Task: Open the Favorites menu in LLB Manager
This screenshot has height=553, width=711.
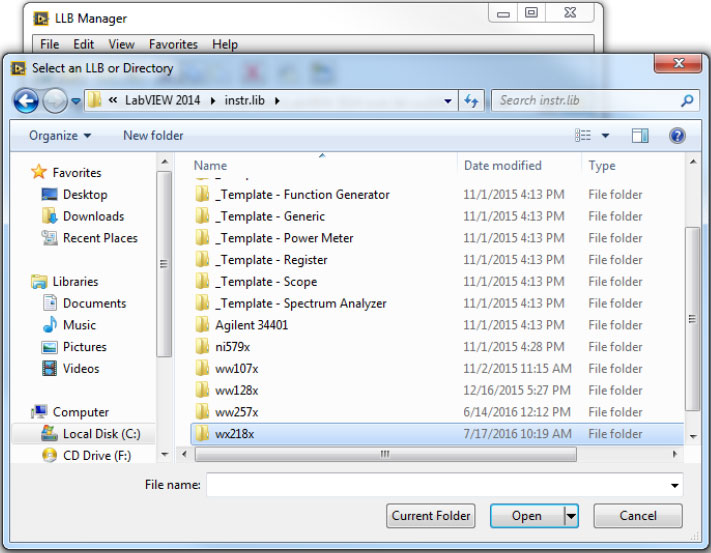Action: coord(173,44)
